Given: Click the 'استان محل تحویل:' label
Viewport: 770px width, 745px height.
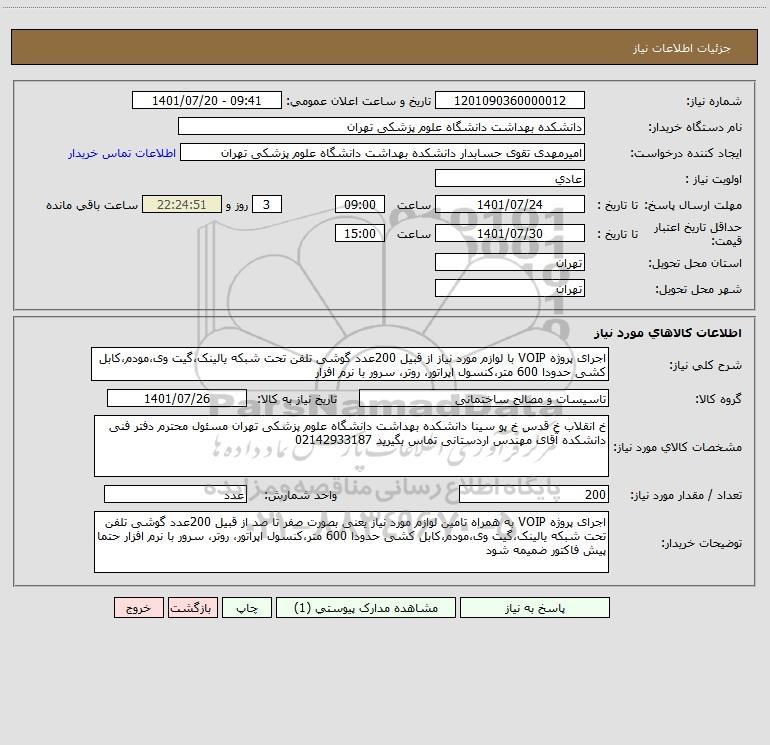Looking at the screenshot, I should click(695, 263).
